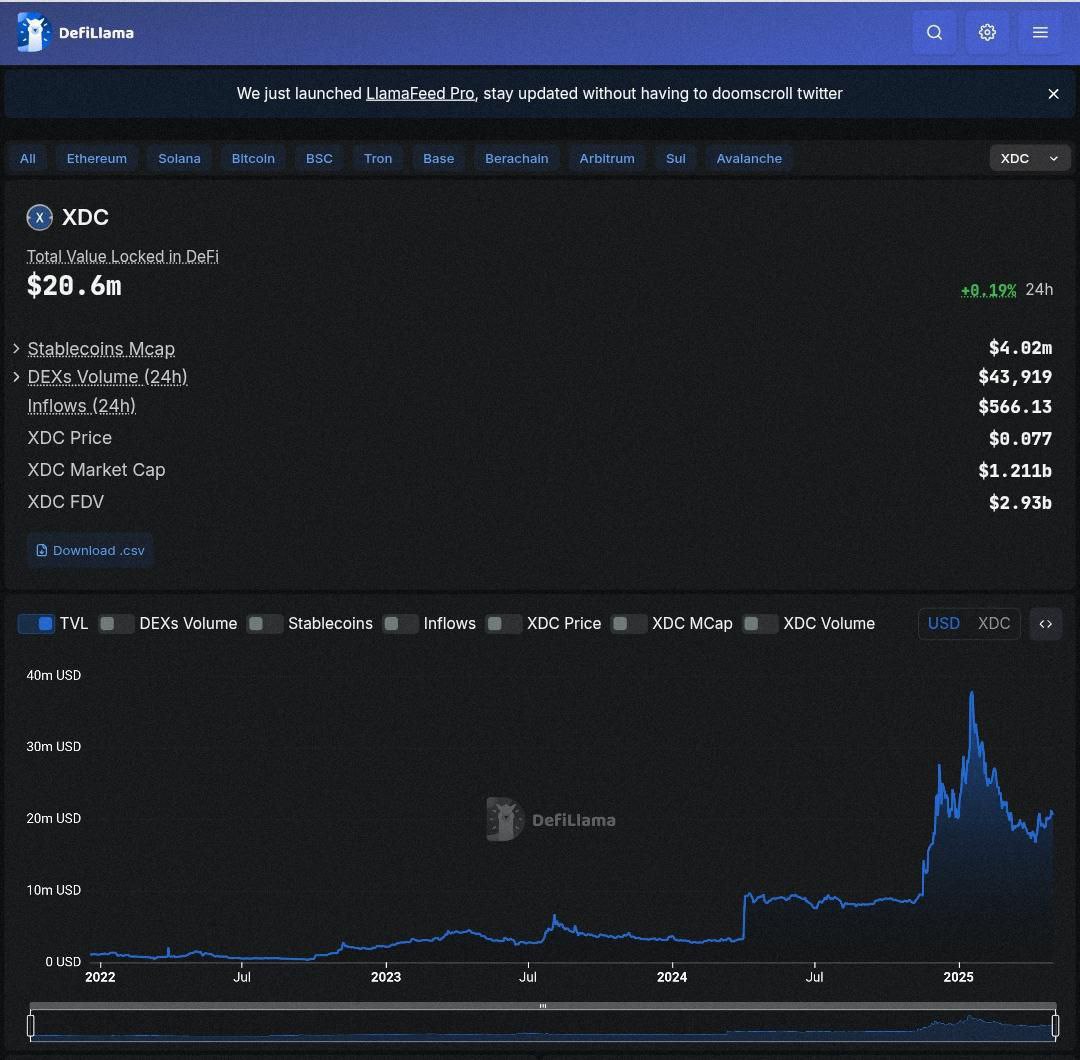The height and width of the screenshot is (1060, 1080).
Task: Open the LlamaFeed Pro link
Action: [419, 94]
